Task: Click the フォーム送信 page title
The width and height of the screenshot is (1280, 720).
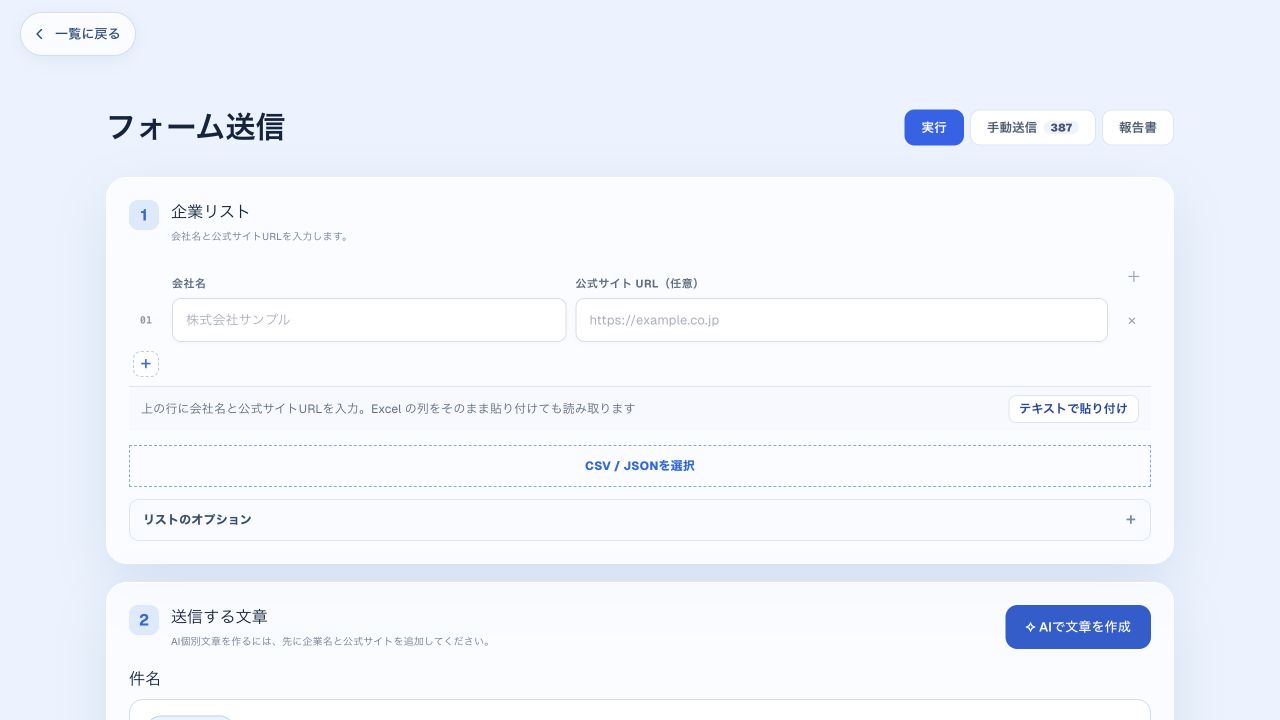Action: click(x=195, y=127)
